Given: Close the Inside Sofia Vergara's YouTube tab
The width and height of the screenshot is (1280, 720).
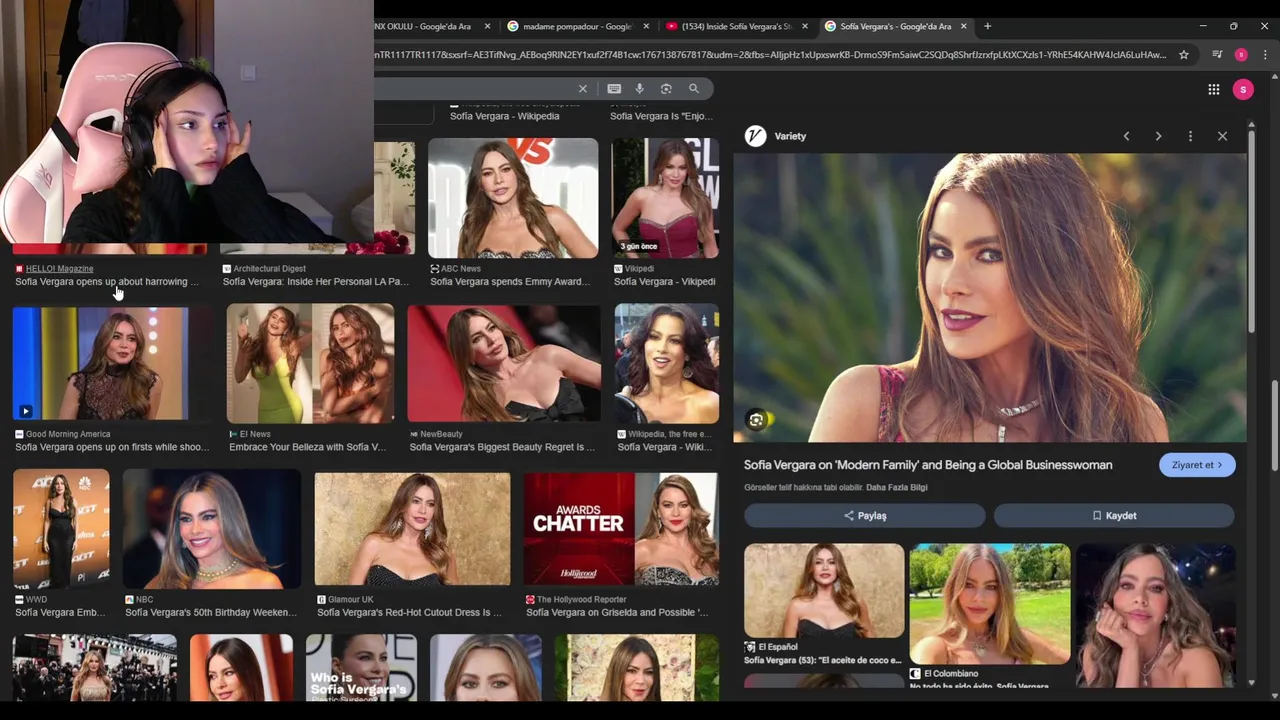Looking at the screenshot, I should click(804, 26).
